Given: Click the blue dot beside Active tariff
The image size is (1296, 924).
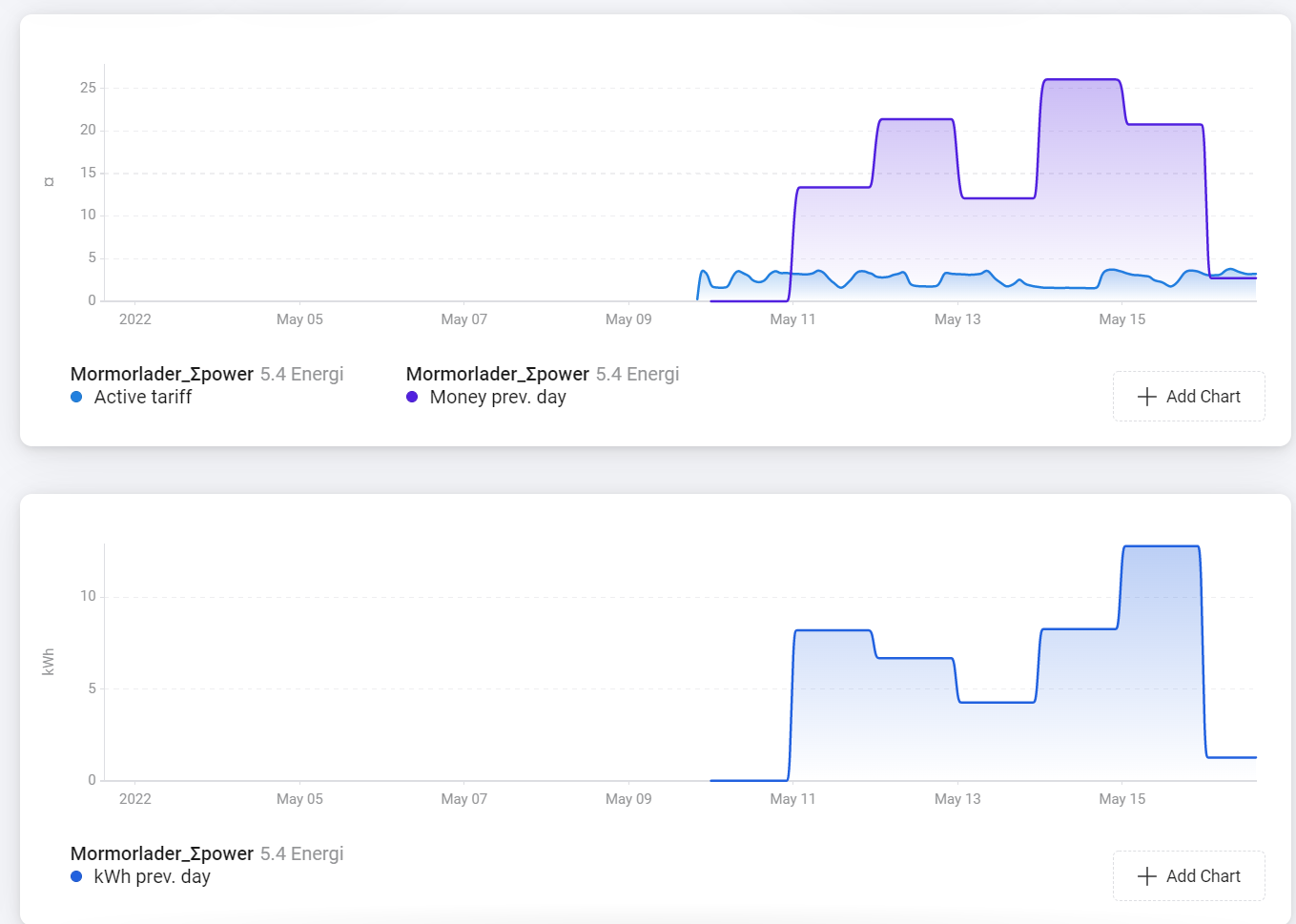Looking at the screenshot, I should tap(76, 398).
